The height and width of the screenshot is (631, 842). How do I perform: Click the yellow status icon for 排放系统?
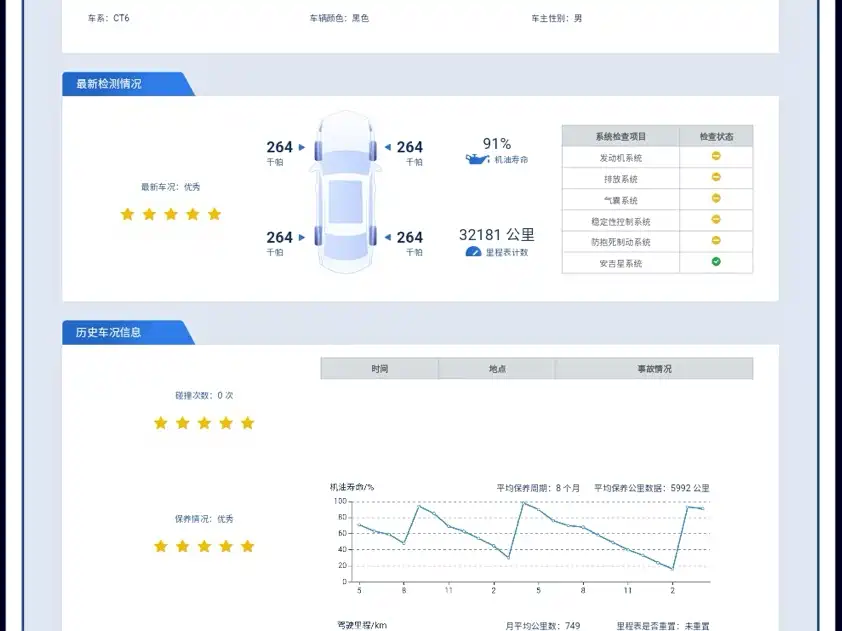click(716, 178)
